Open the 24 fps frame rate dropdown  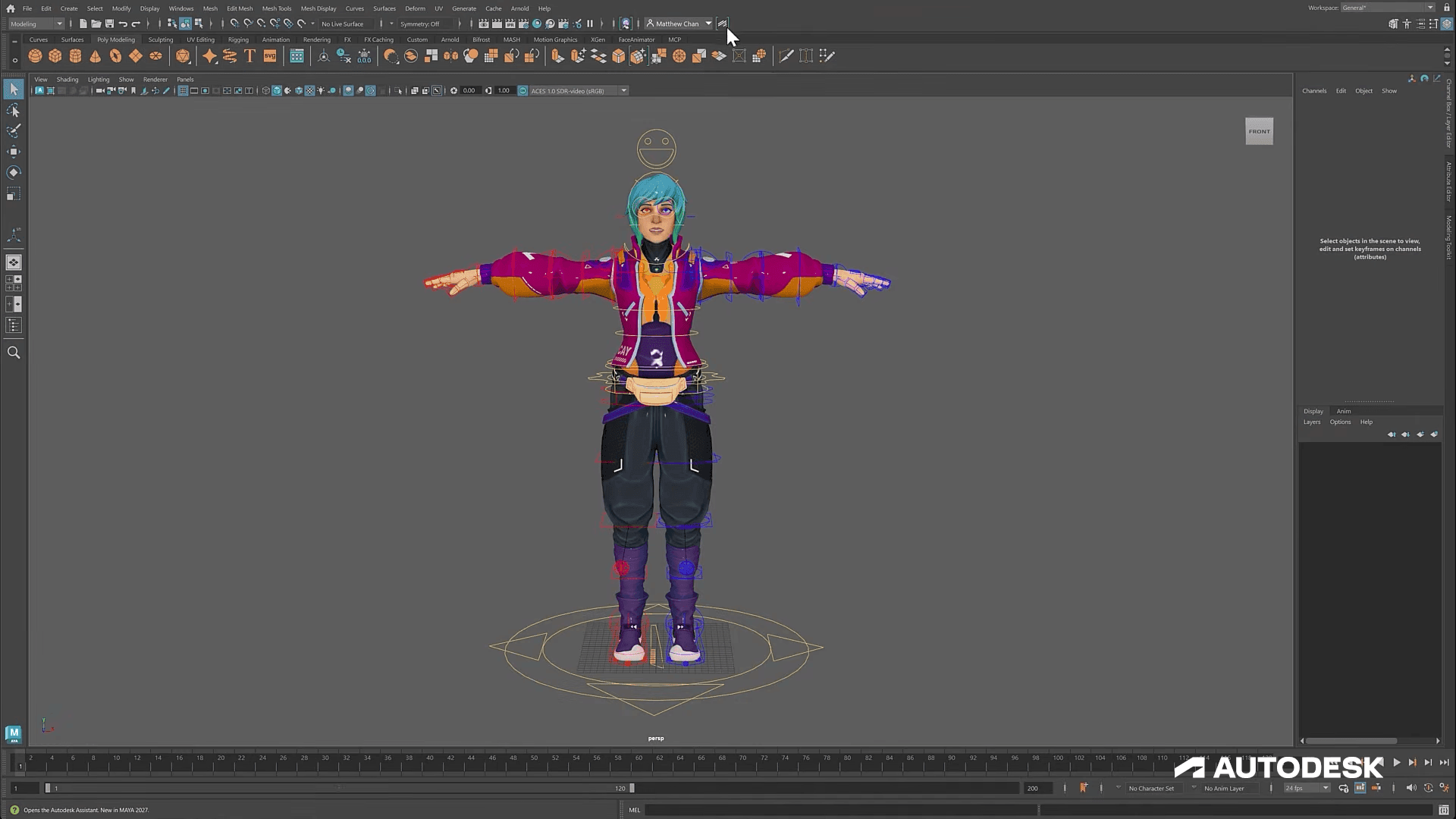coord(1307,789)
